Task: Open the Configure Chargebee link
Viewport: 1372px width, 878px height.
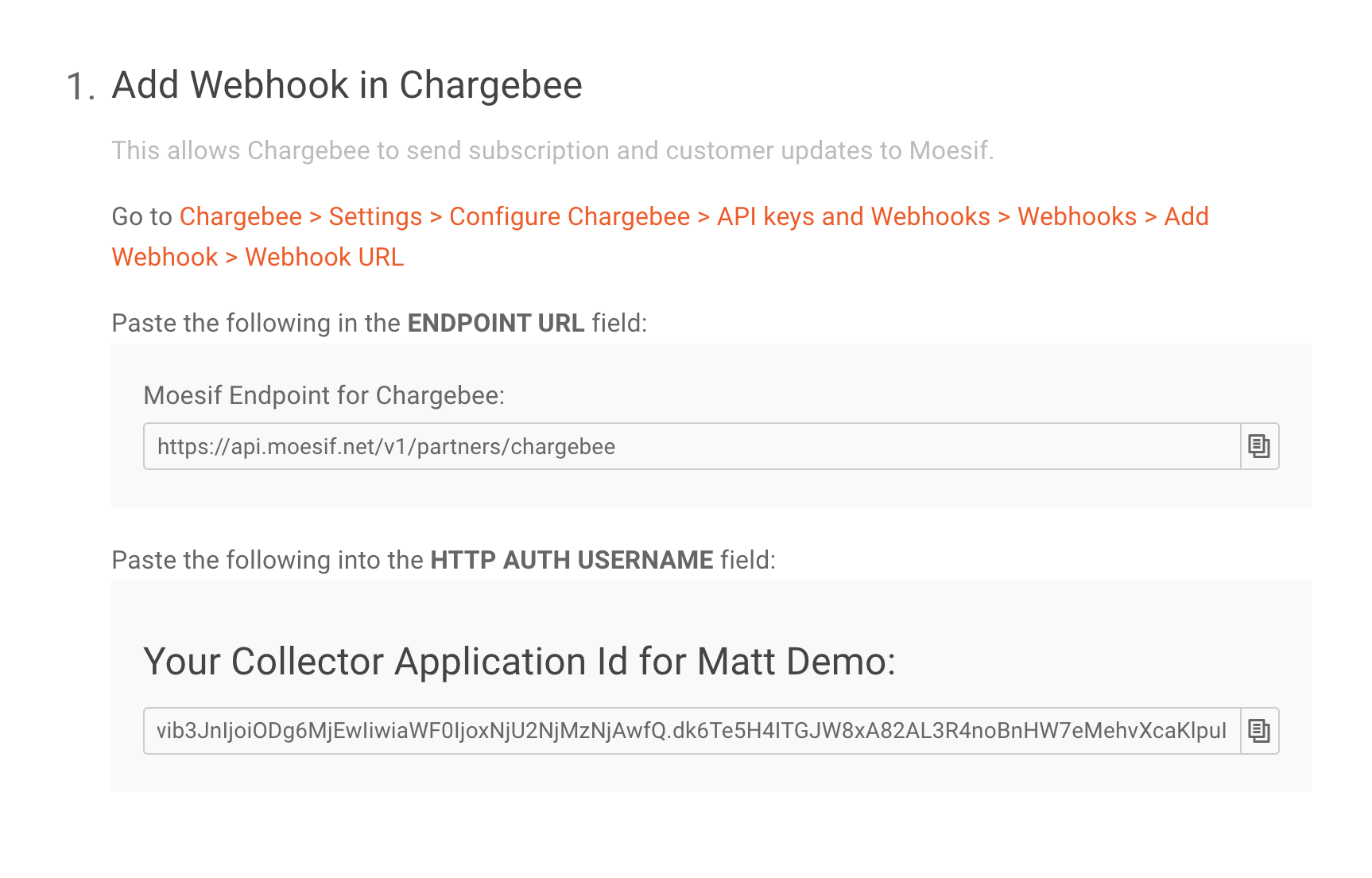Action: 568,216
